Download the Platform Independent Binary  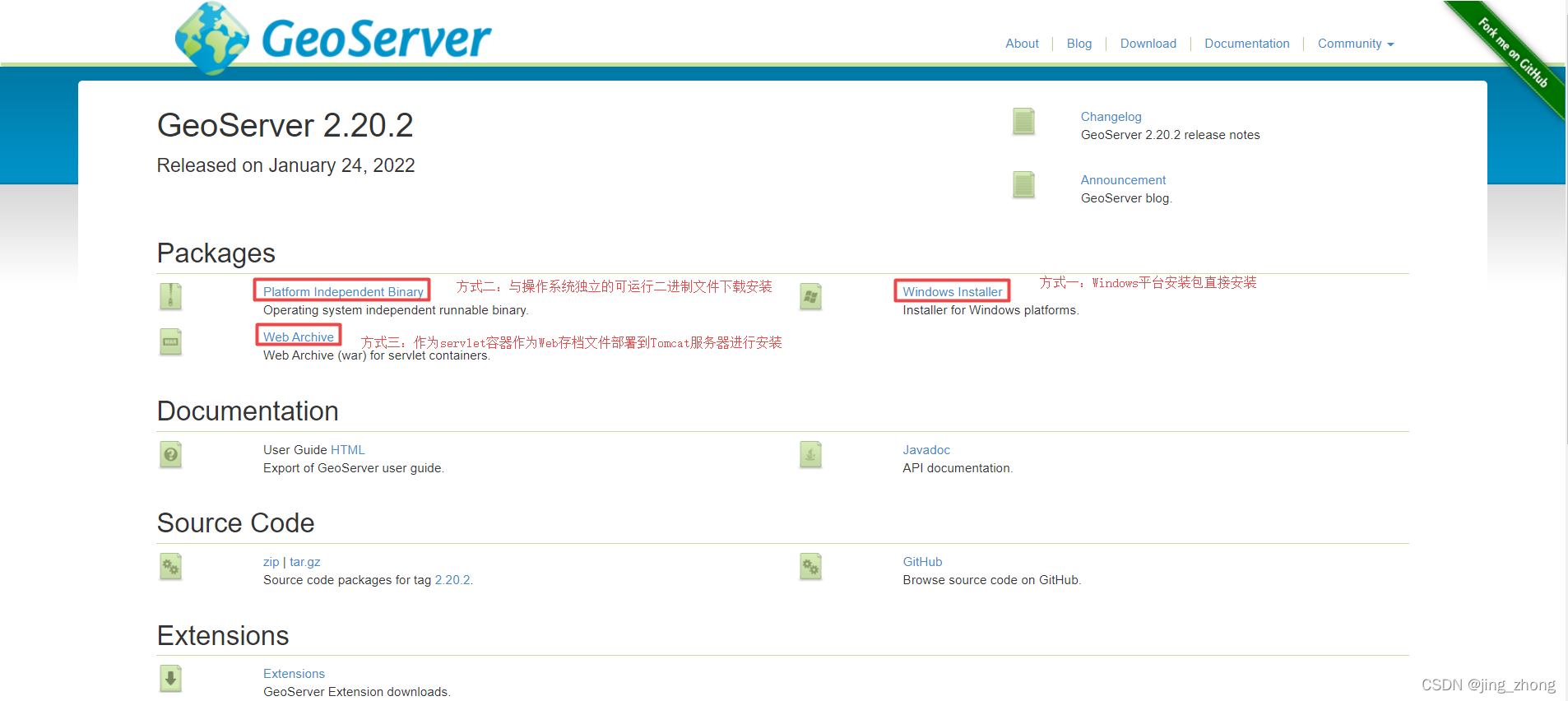pos(343,292)
